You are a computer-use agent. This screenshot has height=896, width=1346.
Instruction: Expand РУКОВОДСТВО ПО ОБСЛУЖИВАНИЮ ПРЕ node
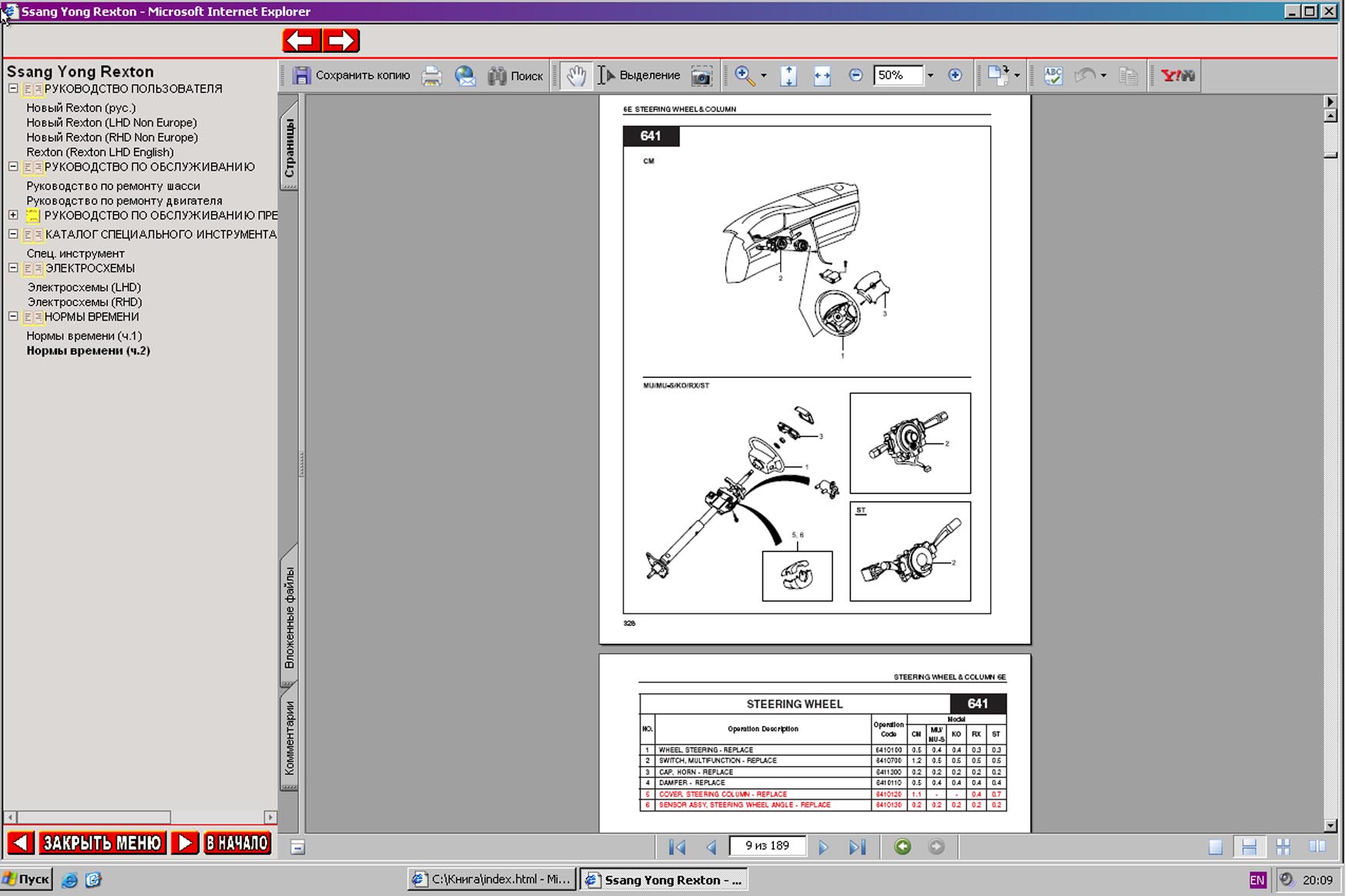point(13,216)
